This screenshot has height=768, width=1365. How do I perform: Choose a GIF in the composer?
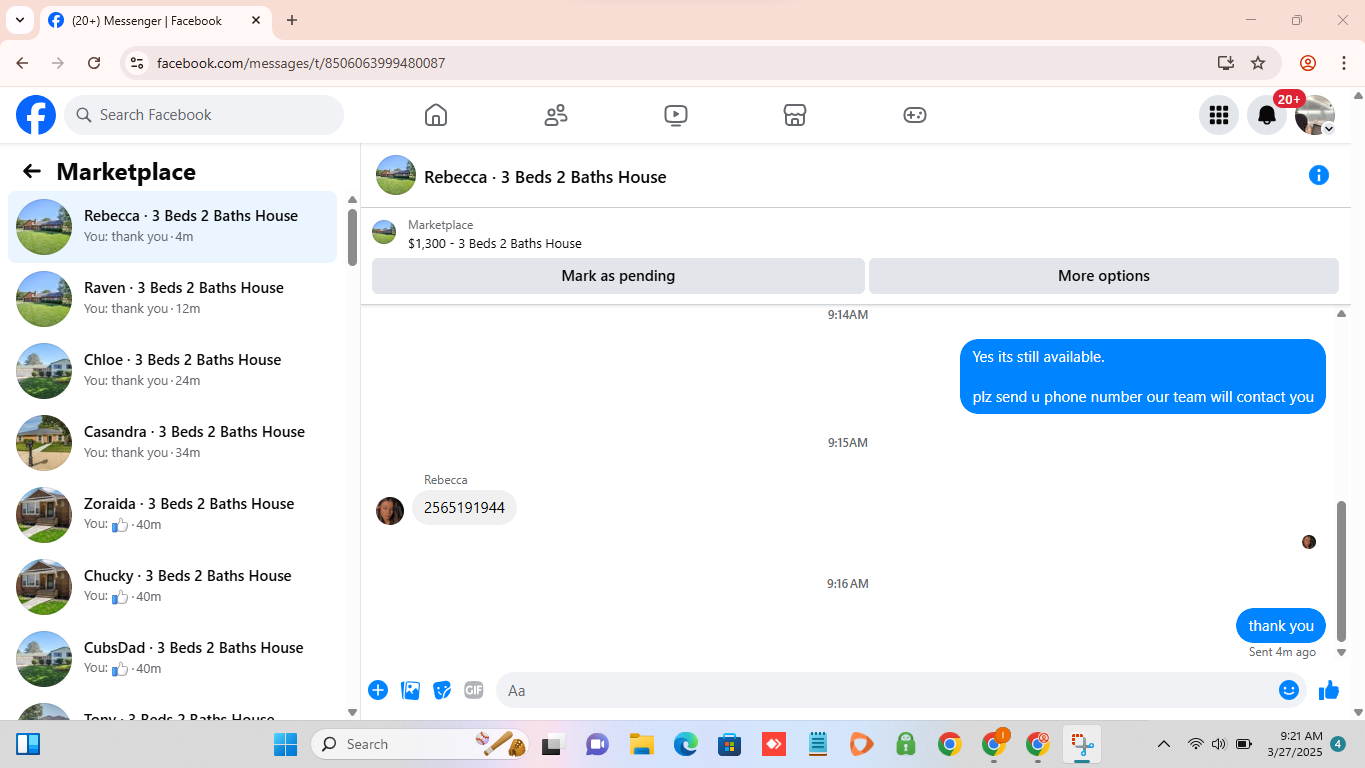(474, 690)
